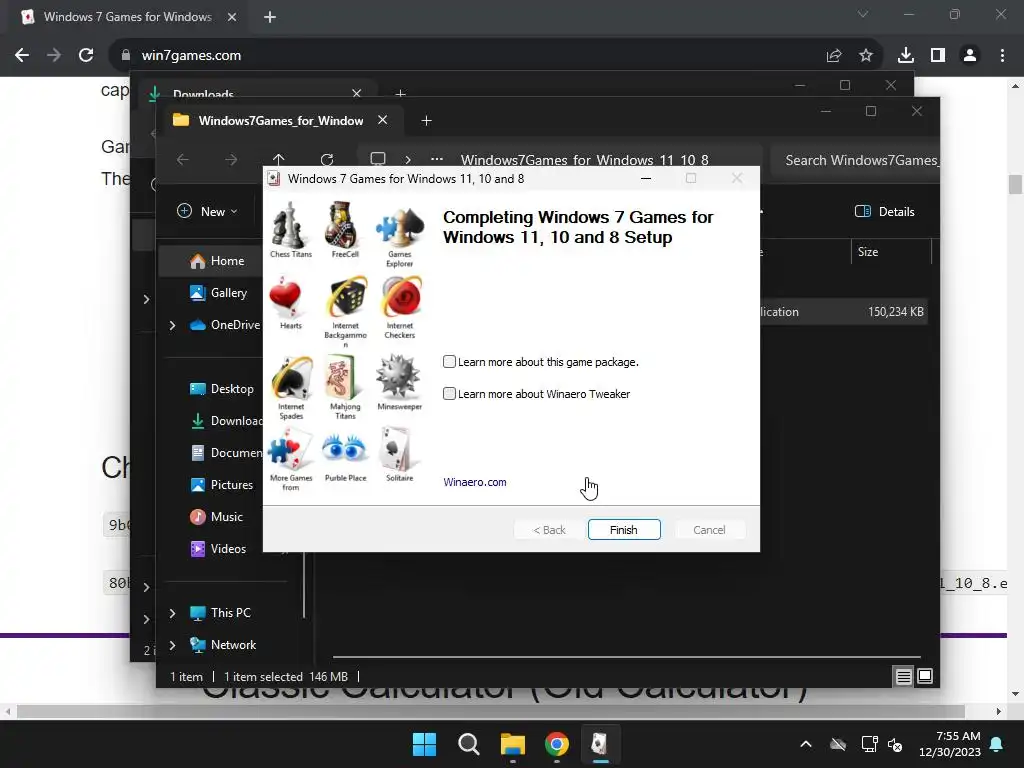This screenshot has height=768, width=1024.
Task: Open the New dropdown in File Explorer
Action: 207,212
